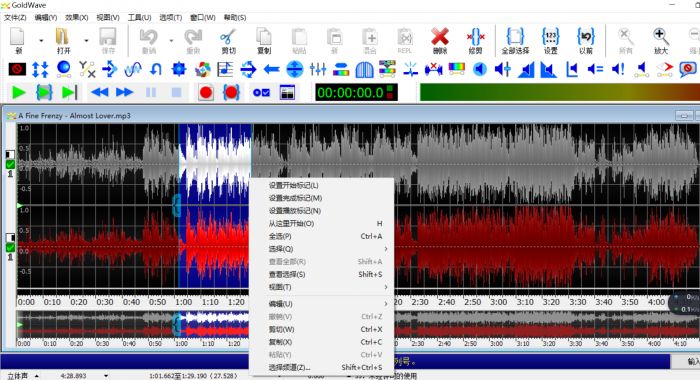
Task: Open the dropdown arrow next to the Undo button
Action: click(x=171, y=41)
